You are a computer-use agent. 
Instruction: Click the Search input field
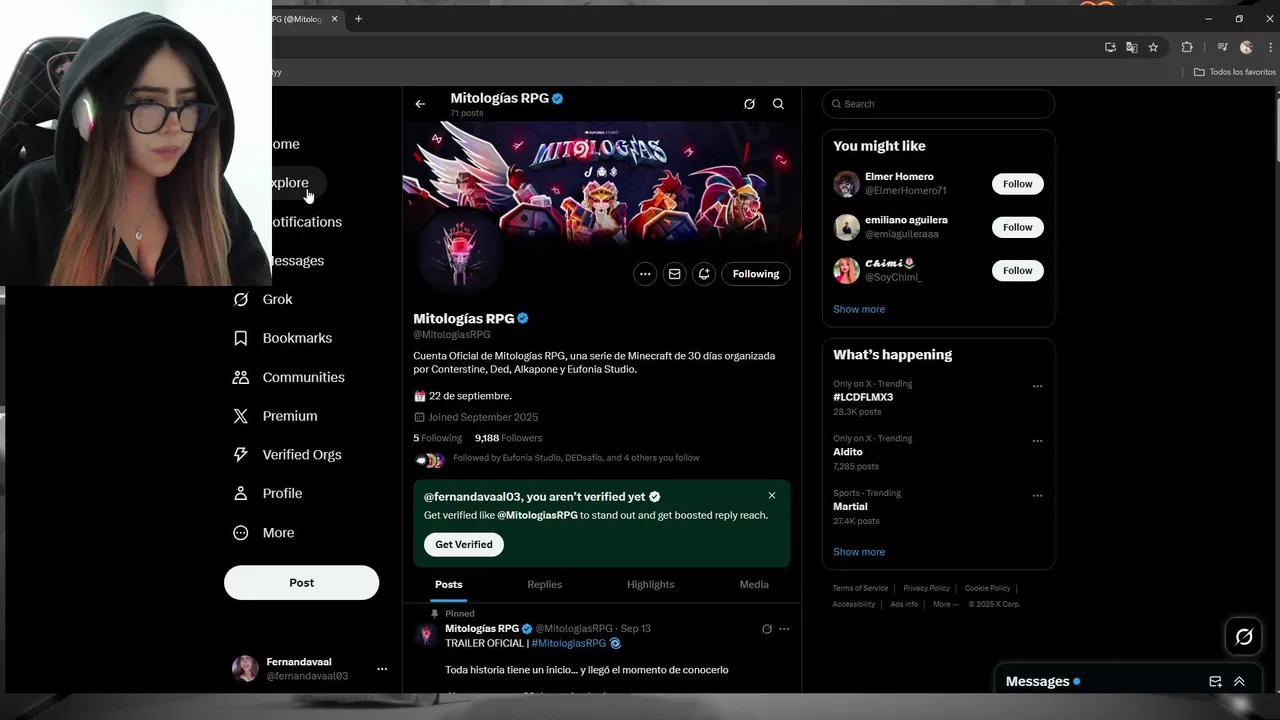[938, 104]
